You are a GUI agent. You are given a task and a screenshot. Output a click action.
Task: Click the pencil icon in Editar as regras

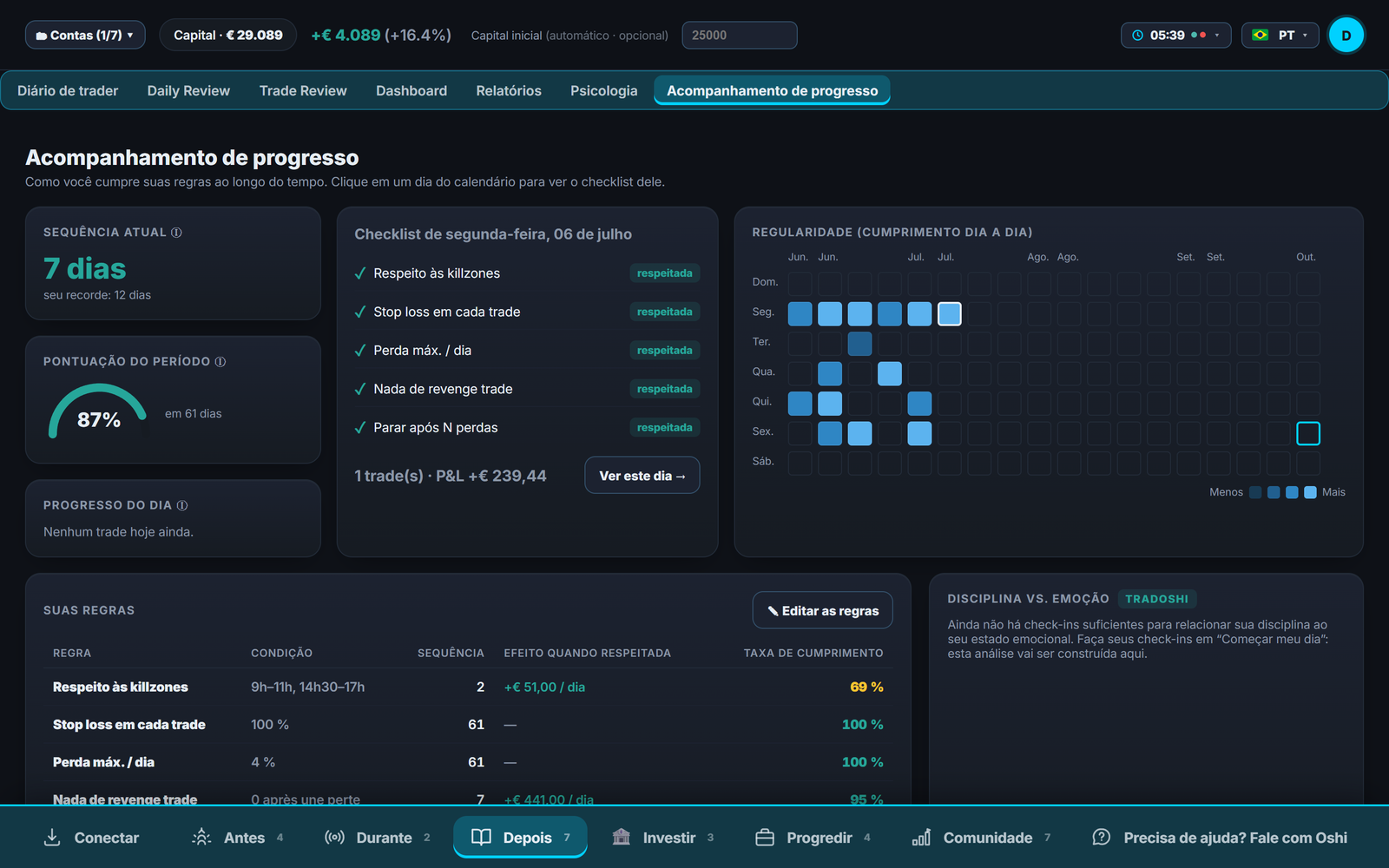(773, 611)
